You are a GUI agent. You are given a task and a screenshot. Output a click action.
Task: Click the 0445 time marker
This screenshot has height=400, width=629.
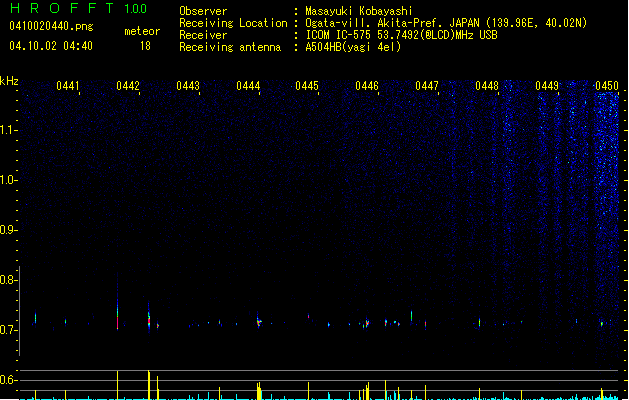[x=307, y=86]
